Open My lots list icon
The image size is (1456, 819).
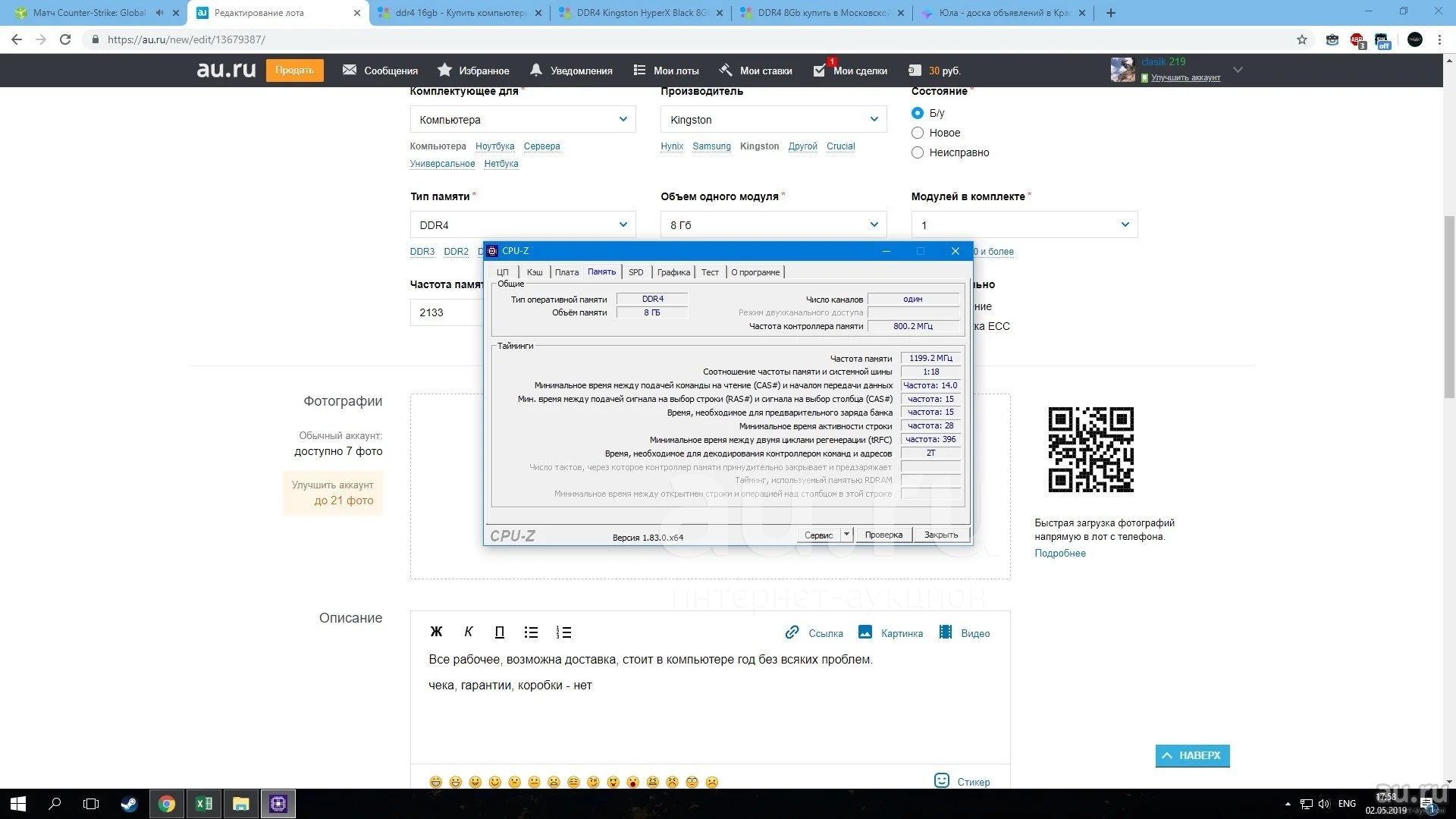tap(639, 70)
